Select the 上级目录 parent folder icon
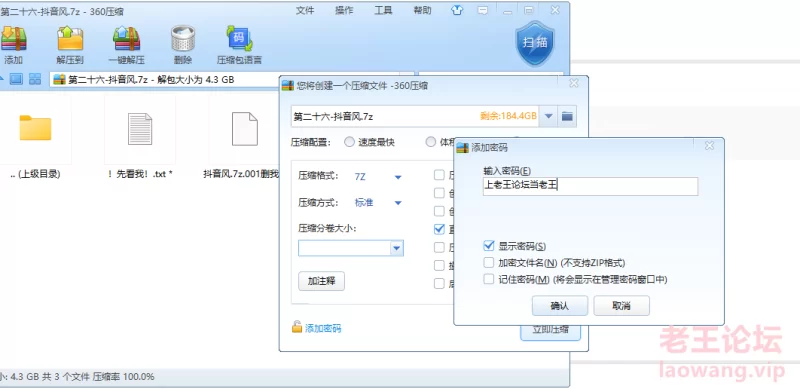 click(35, 128)
